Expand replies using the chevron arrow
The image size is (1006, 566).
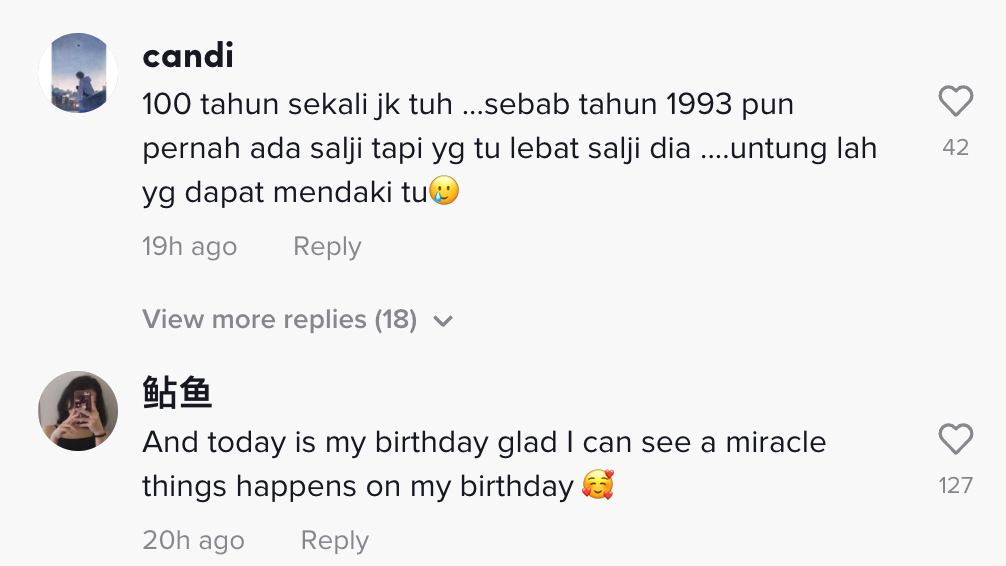click(x=443, y=321)
